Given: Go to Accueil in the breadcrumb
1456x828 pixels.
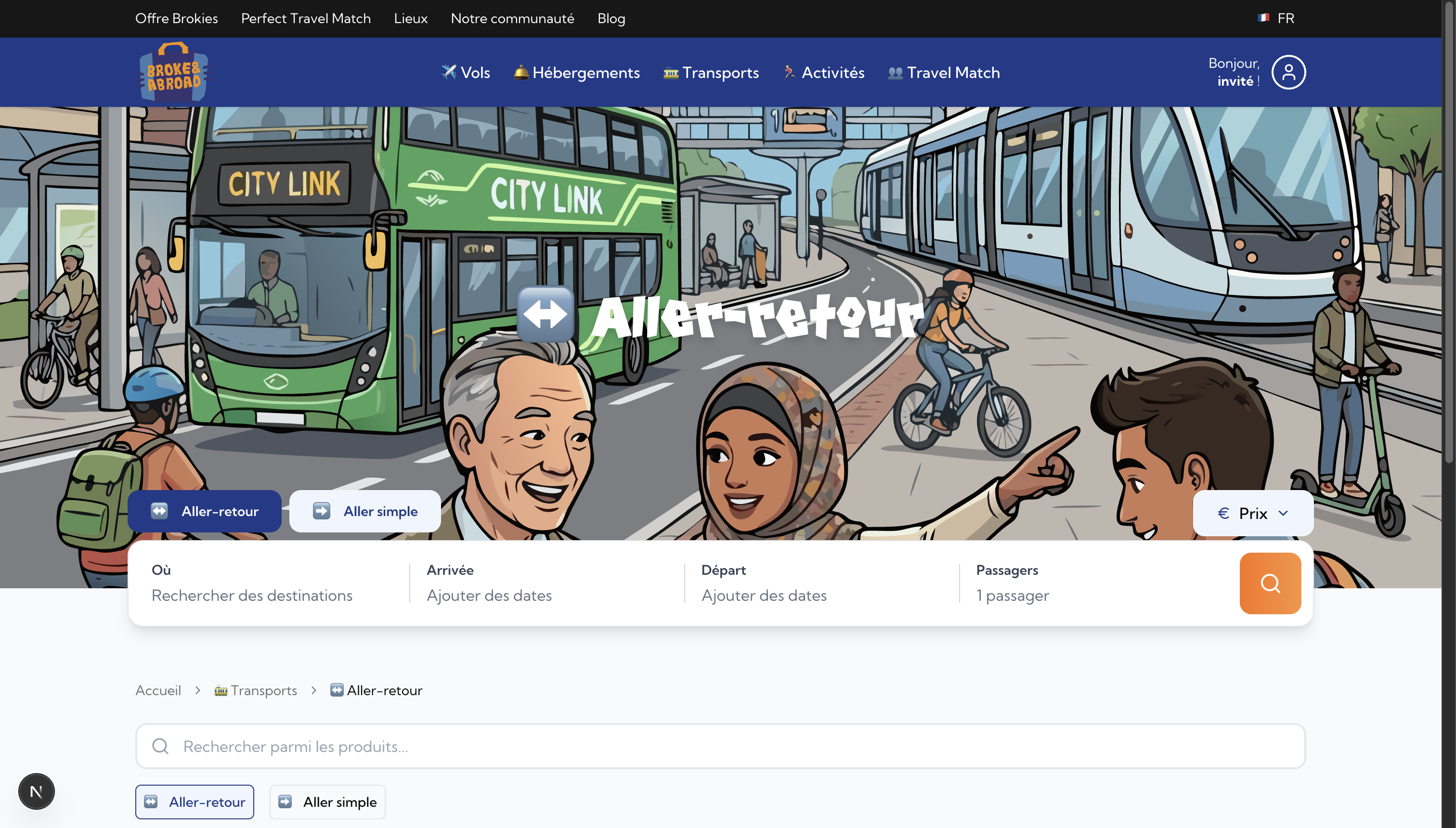Looking at the screenshot, I should [x=158, y=690].
